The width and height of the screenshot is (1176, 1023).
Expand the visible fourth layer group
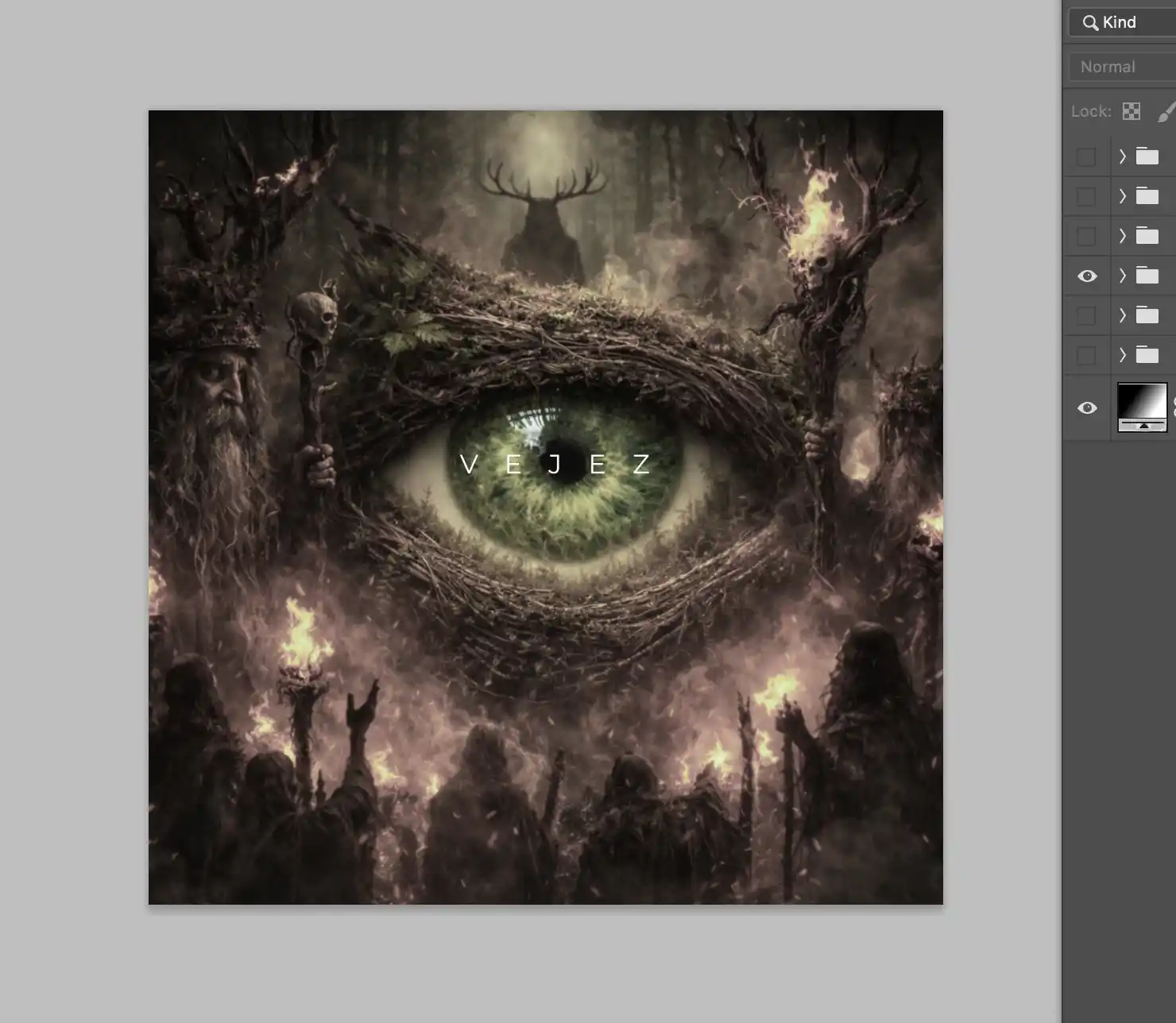coord(1122,276)
